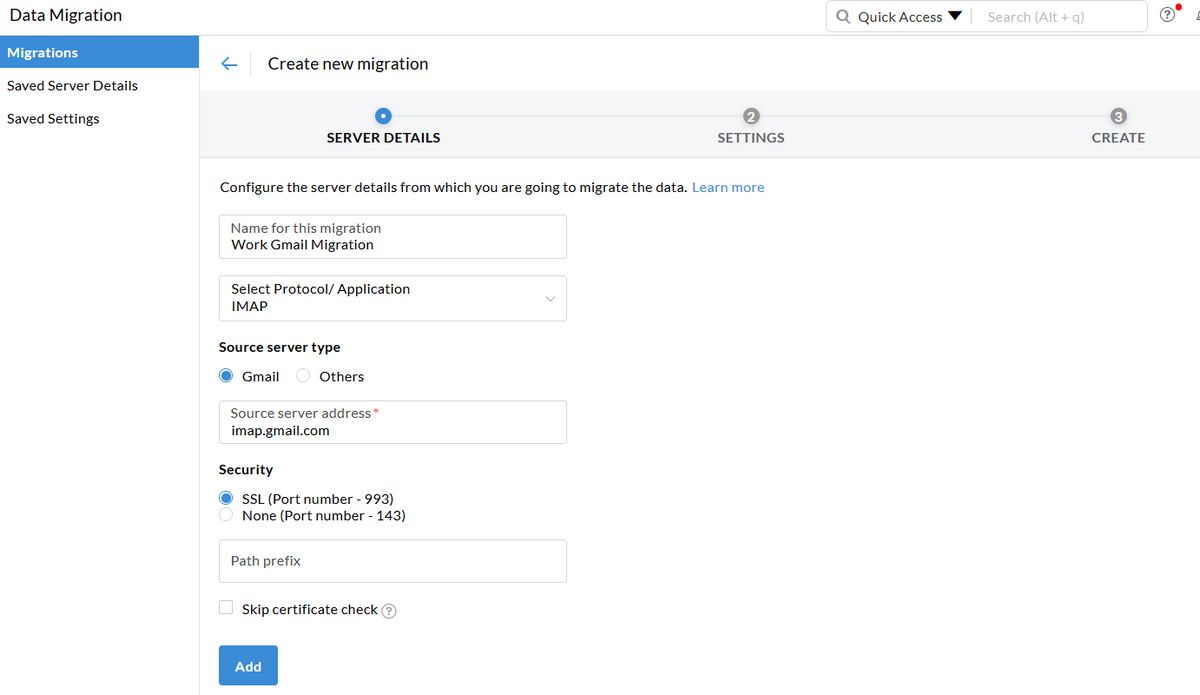
Task: Choose None (Port number - 143) security
Action: tap(226, 515)
